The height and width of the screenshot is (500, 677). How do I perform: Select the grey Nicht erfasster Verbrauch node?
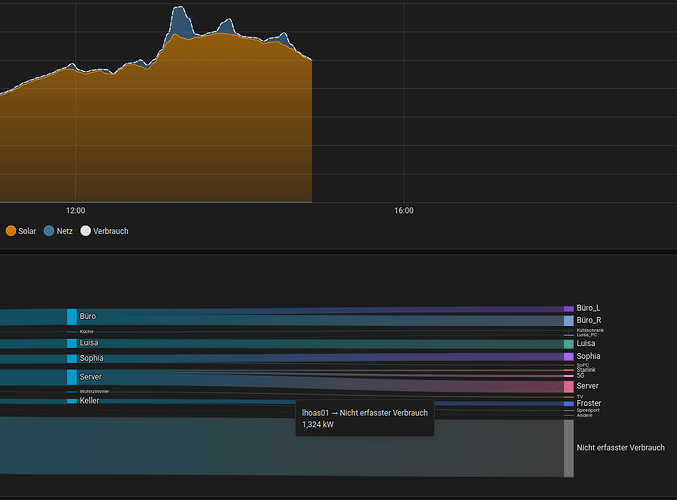pyautogui.click(x=569, y=448)
